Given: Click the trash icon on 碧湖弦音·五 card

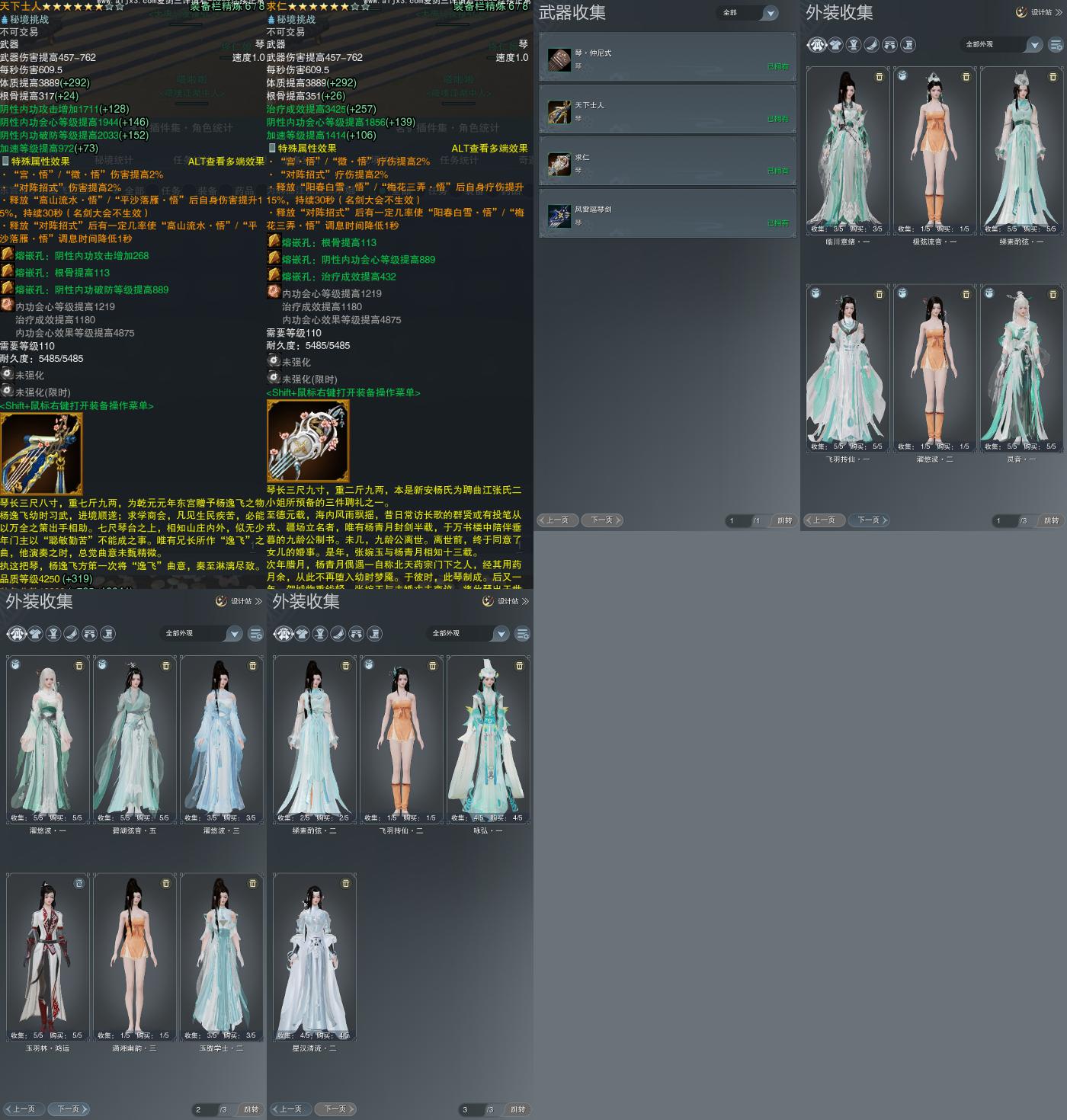Looking at the screenshot, I should [x=166, y=666].
